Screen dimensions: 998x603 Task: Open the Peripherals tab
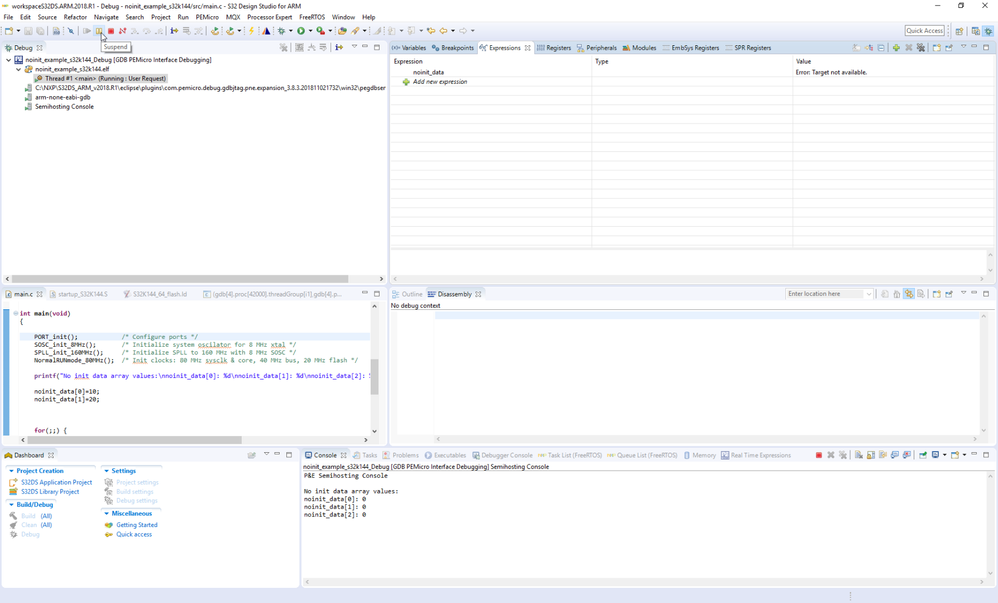tap(596, 48)
